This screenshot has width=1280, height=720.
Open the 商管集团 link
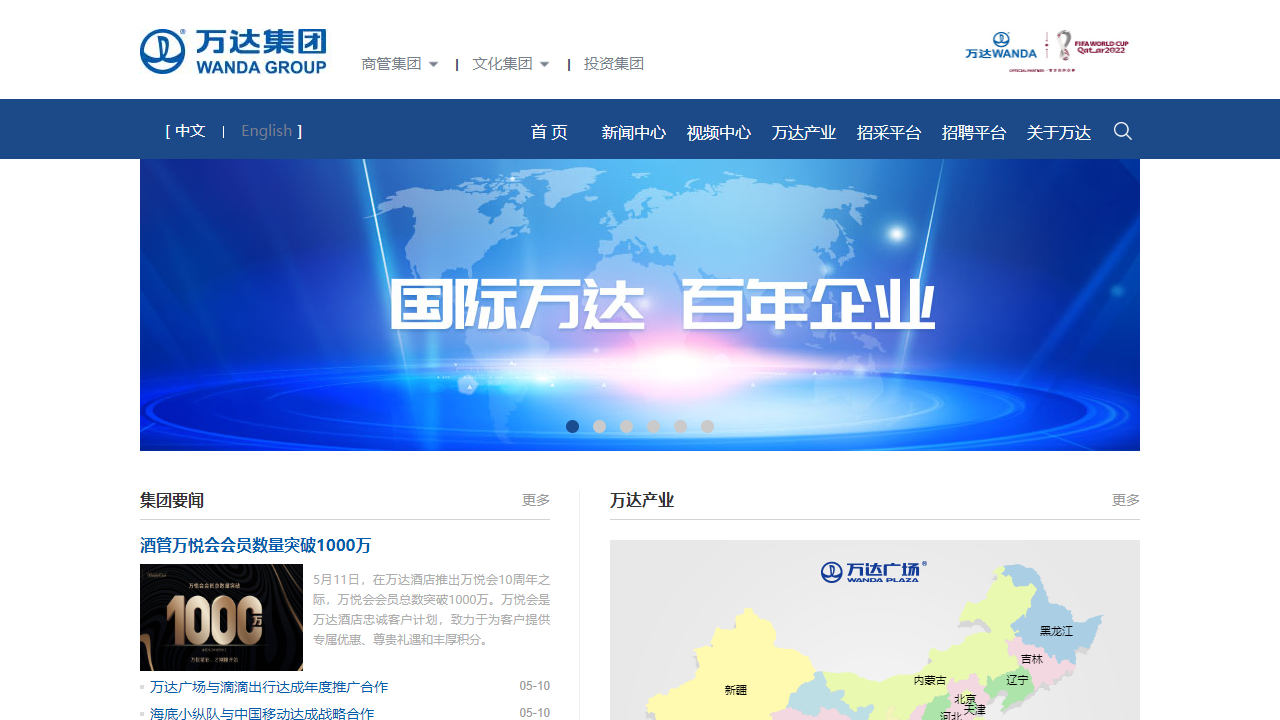click(391, 64)
